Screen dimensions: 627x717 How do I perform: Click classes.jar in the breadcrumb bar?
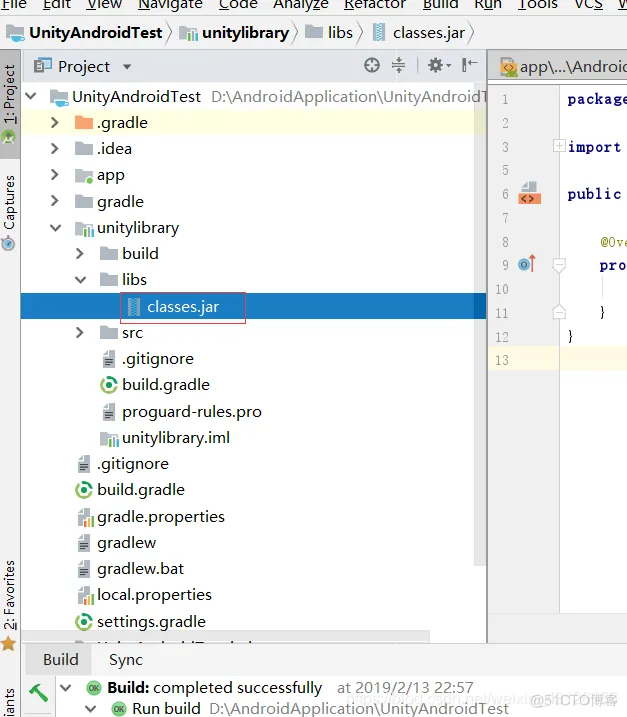point(429,33)
